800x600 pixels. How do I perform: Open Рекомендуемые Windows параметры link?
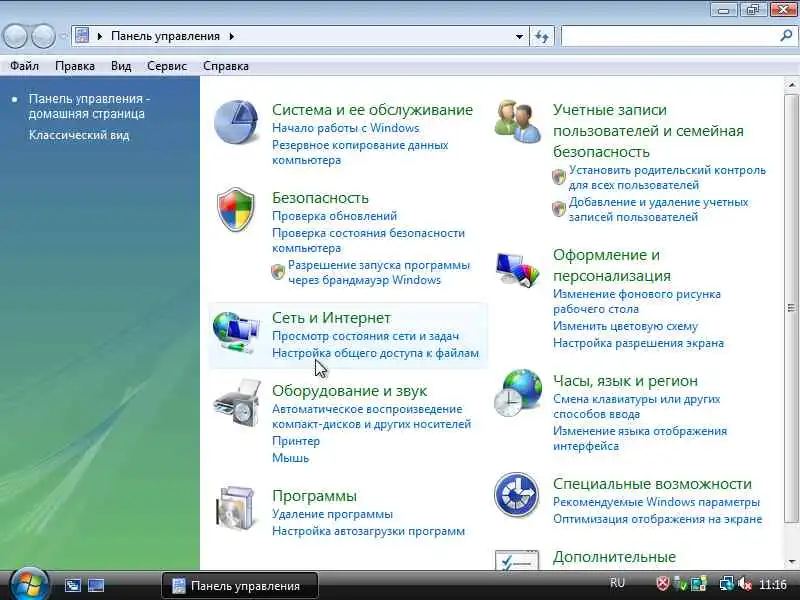coord(657,502)
